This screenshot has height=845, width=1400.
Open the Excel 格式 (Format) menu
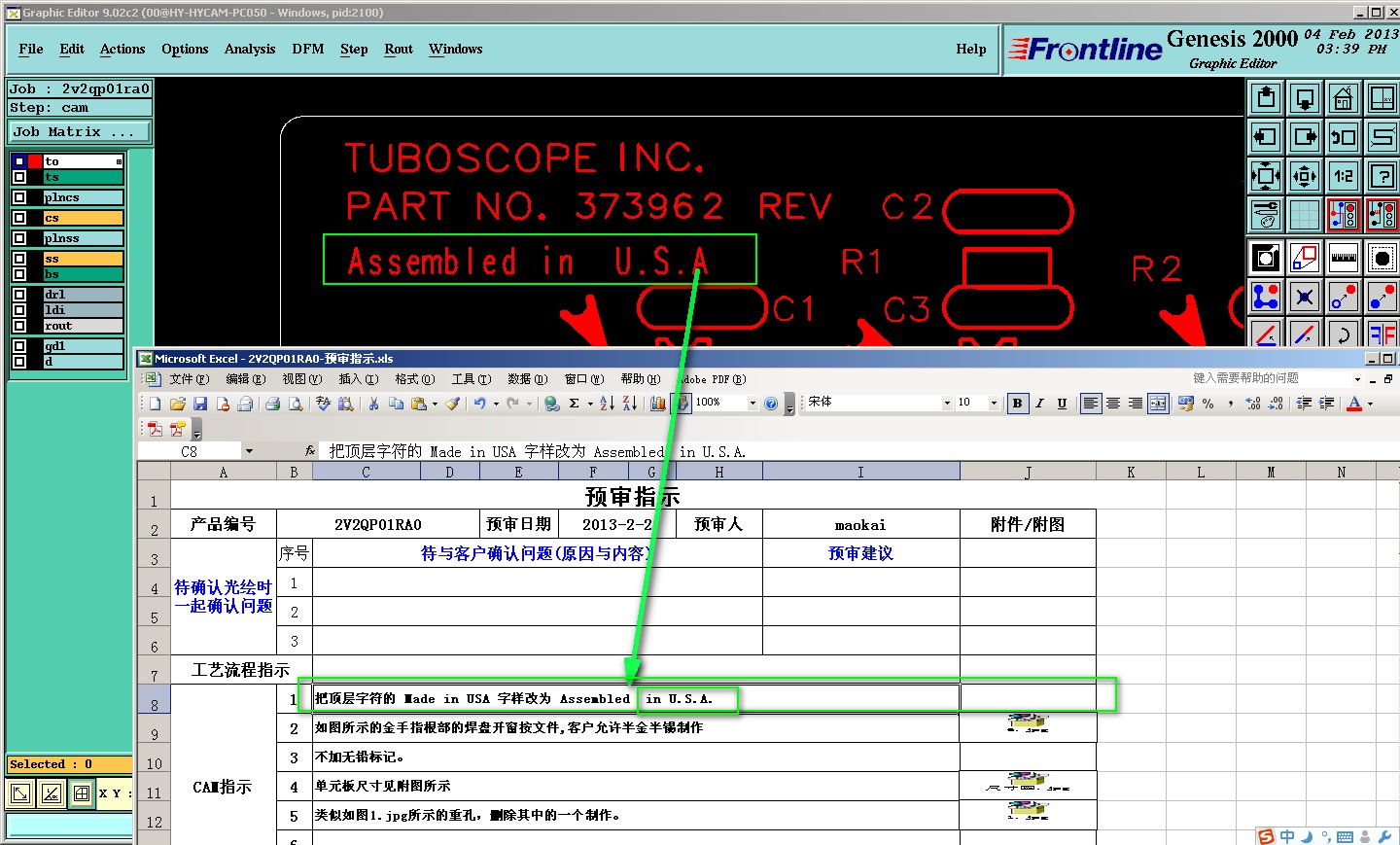click(x=414, y=379)
